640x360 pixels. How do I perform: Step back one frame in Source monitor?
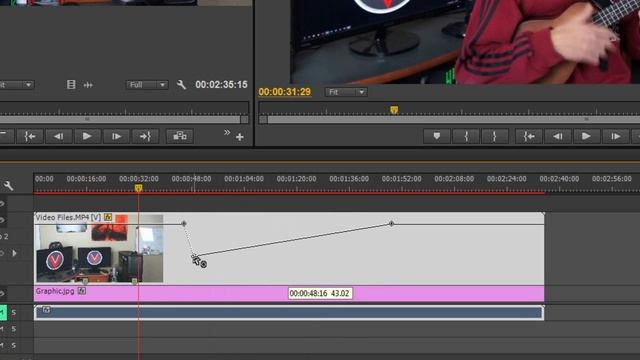pyautogui.click(x=58, y=136)
